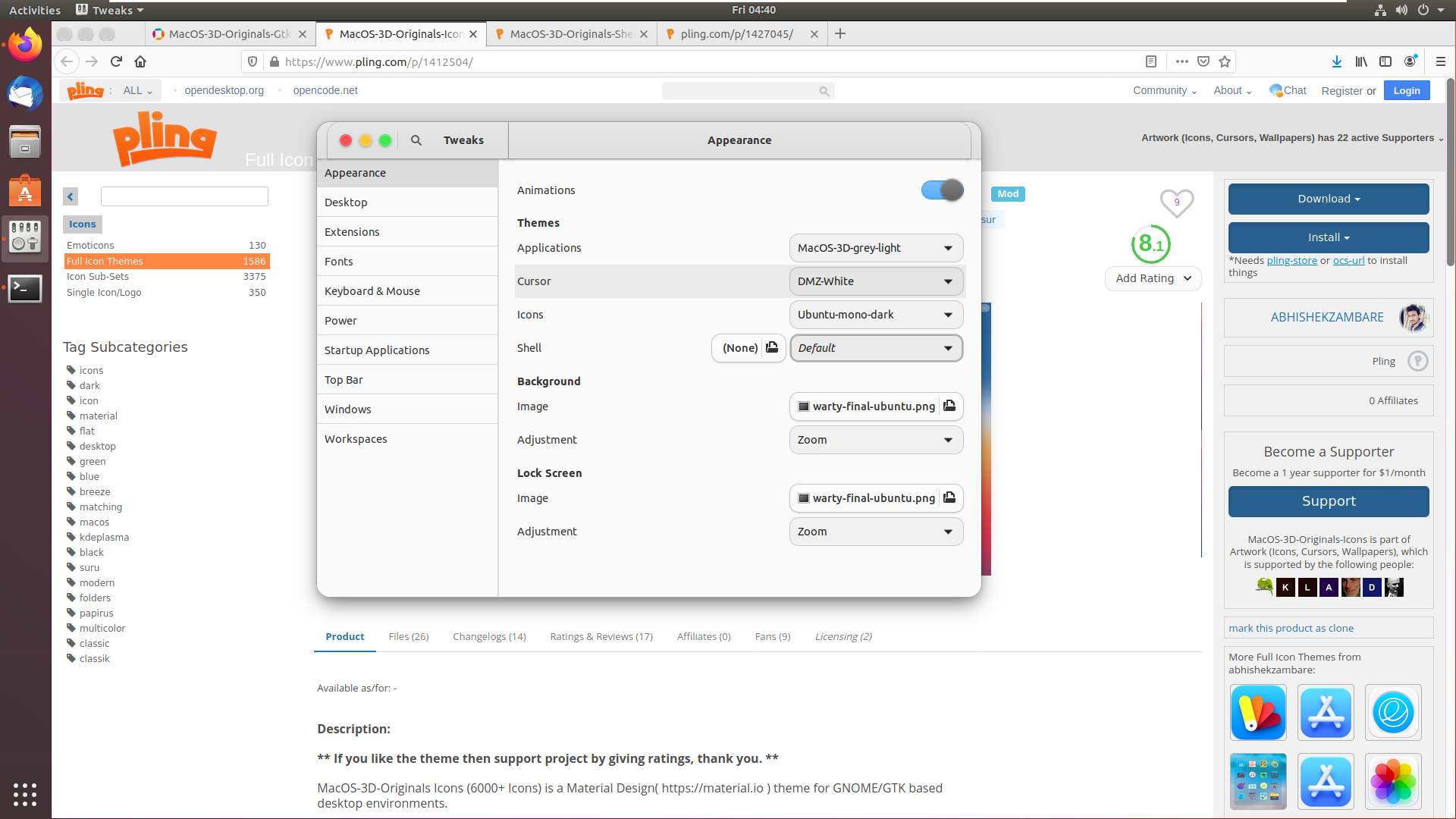The width and height of the screenshot is (1456, 819).
Task: Open Ratings & Reviews (17) tab
Action: 601,636
